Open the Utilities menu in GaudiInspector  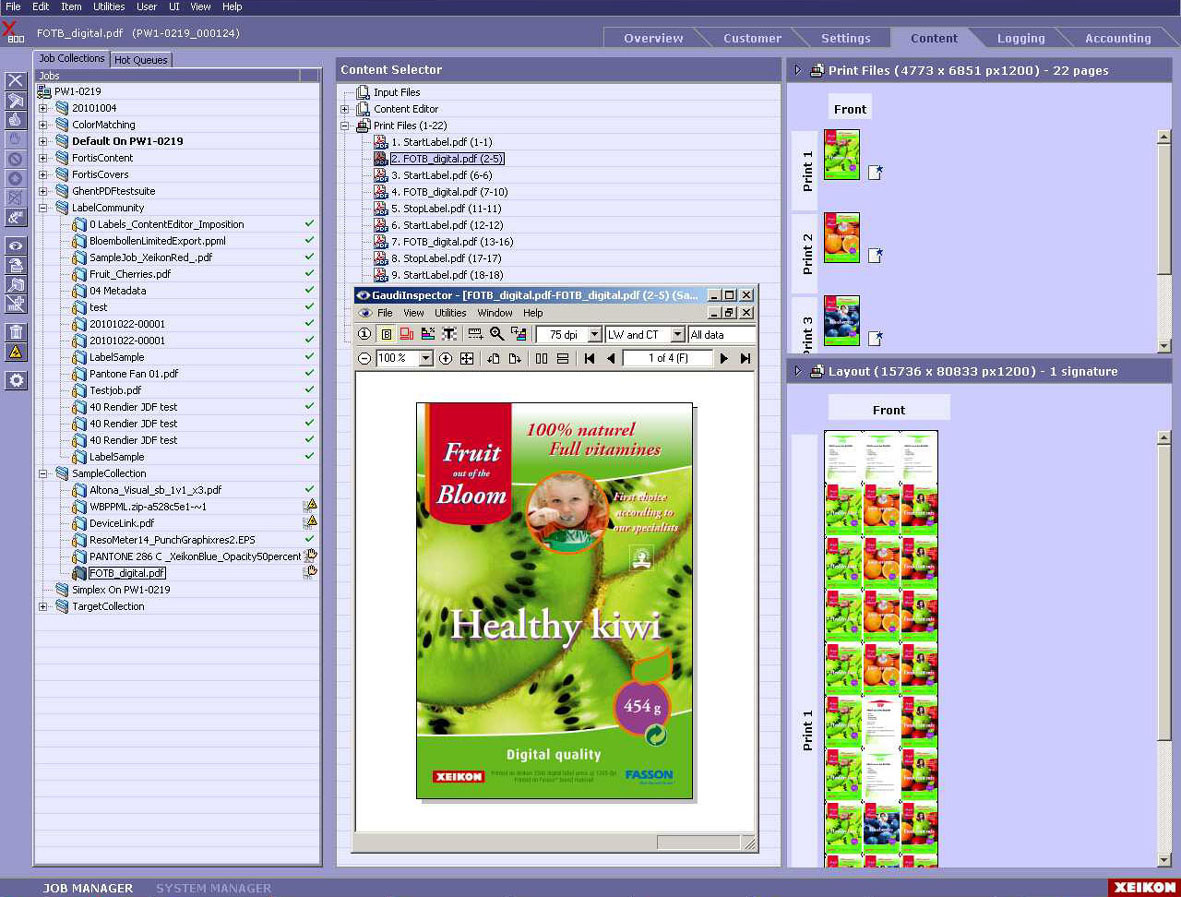click(450, 312)
